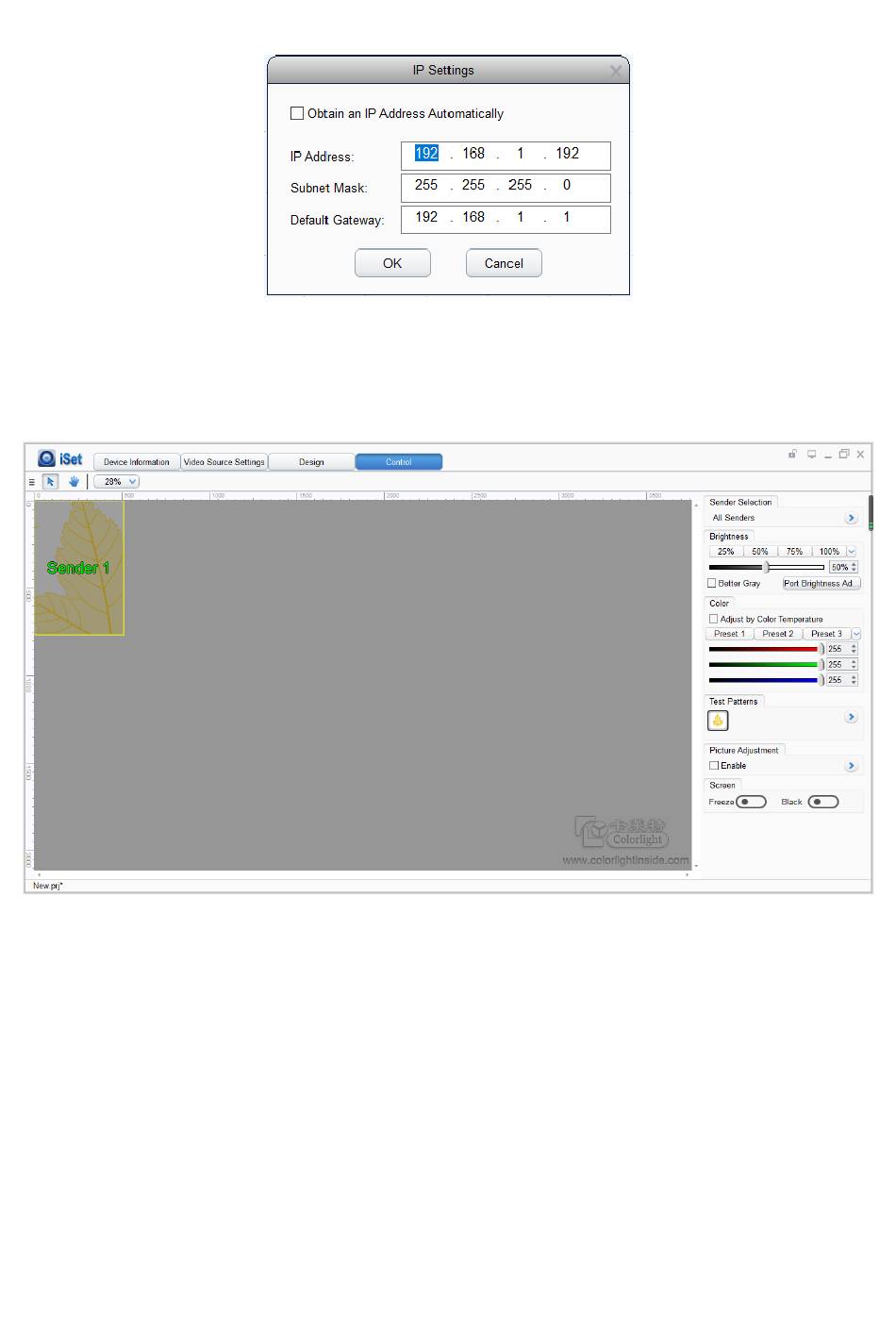The height and width of the screenshot is (1328, 896).
Task: Click the brightness slider handle
Action: (x=766, y=567)
